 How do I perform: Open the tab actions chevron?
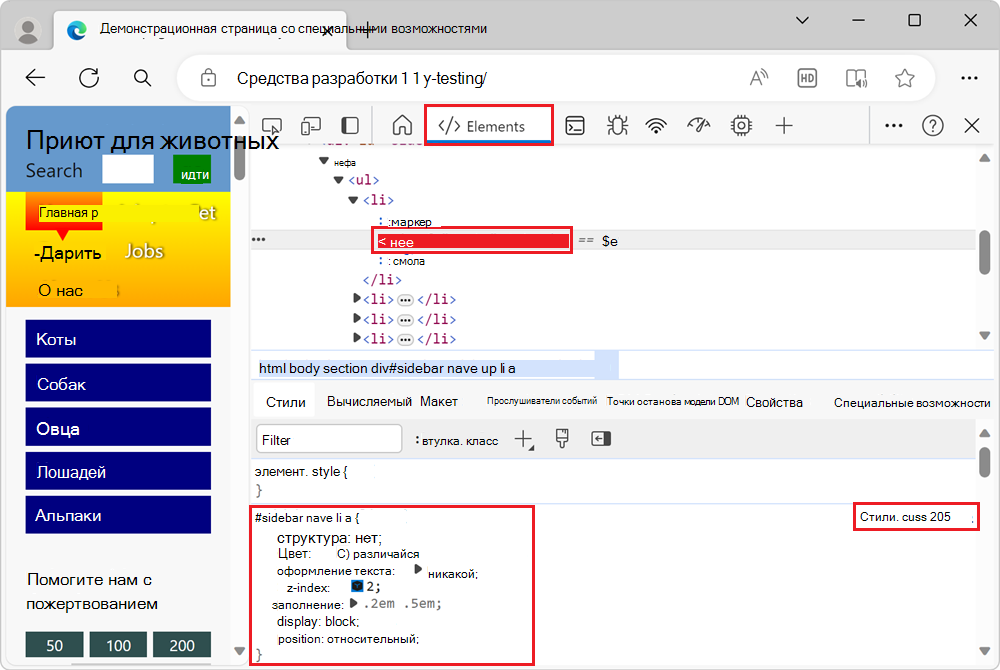coord(802,20)
